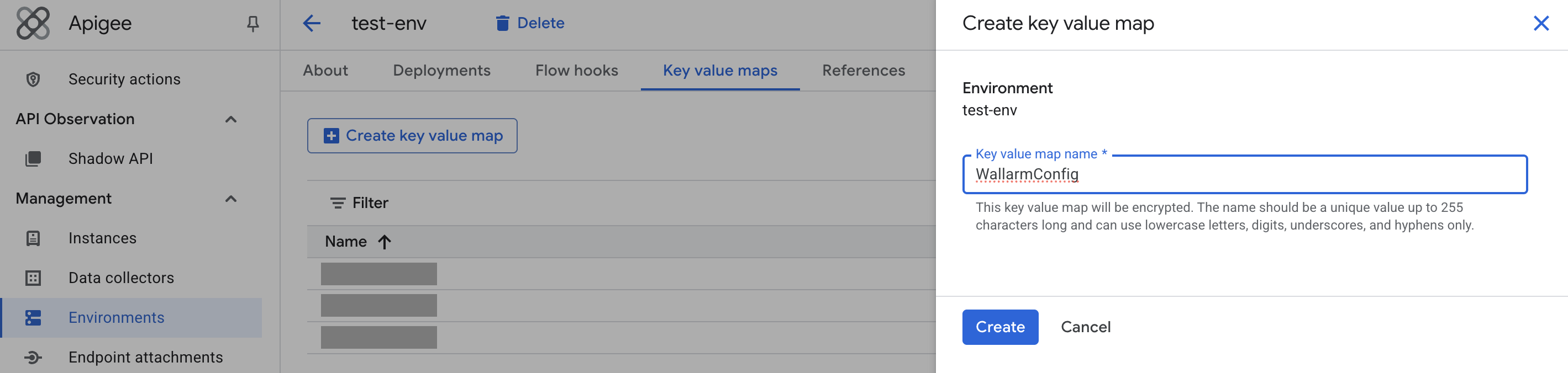Click the Security actions shield icon
1568x373 pixels.
(x=34, y=79)
